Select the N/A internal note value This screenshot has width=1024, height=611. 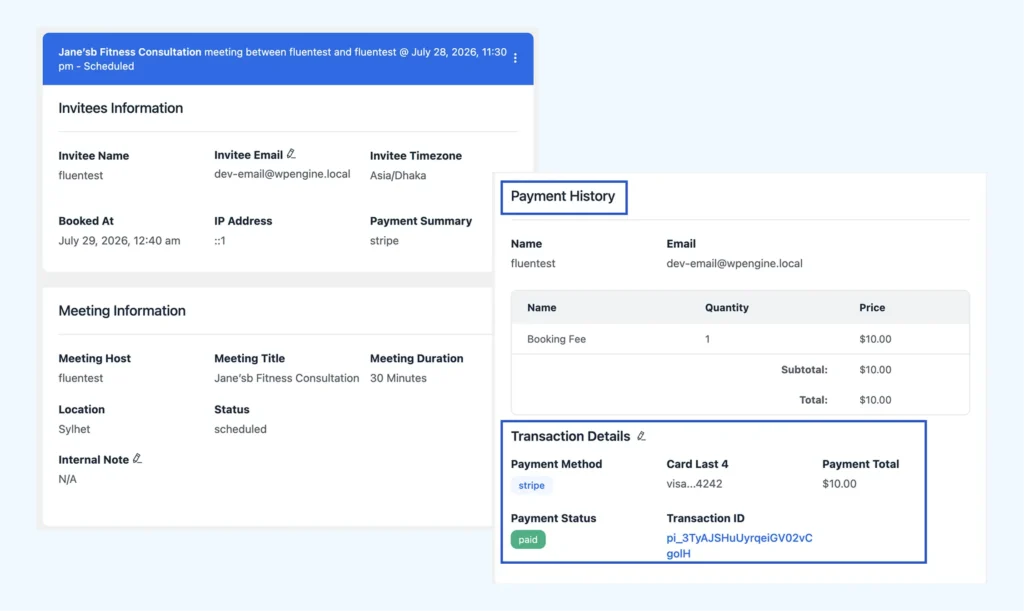pyautogui.click(x=67, y=478)
